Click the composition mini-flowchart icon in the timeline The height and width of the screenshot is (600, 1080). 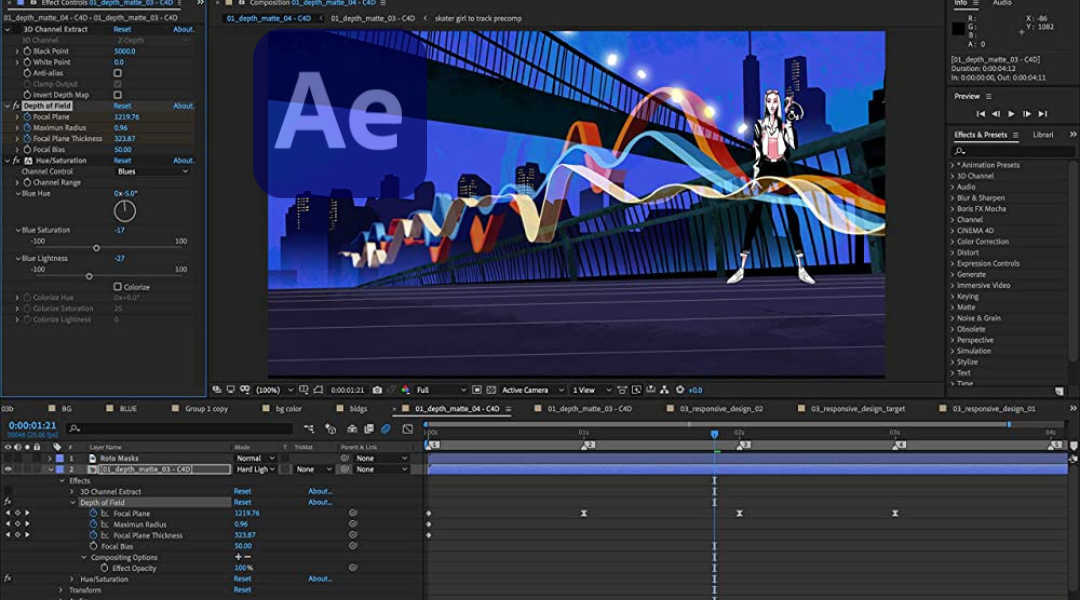pyautogui.click(x=309, y=429)
